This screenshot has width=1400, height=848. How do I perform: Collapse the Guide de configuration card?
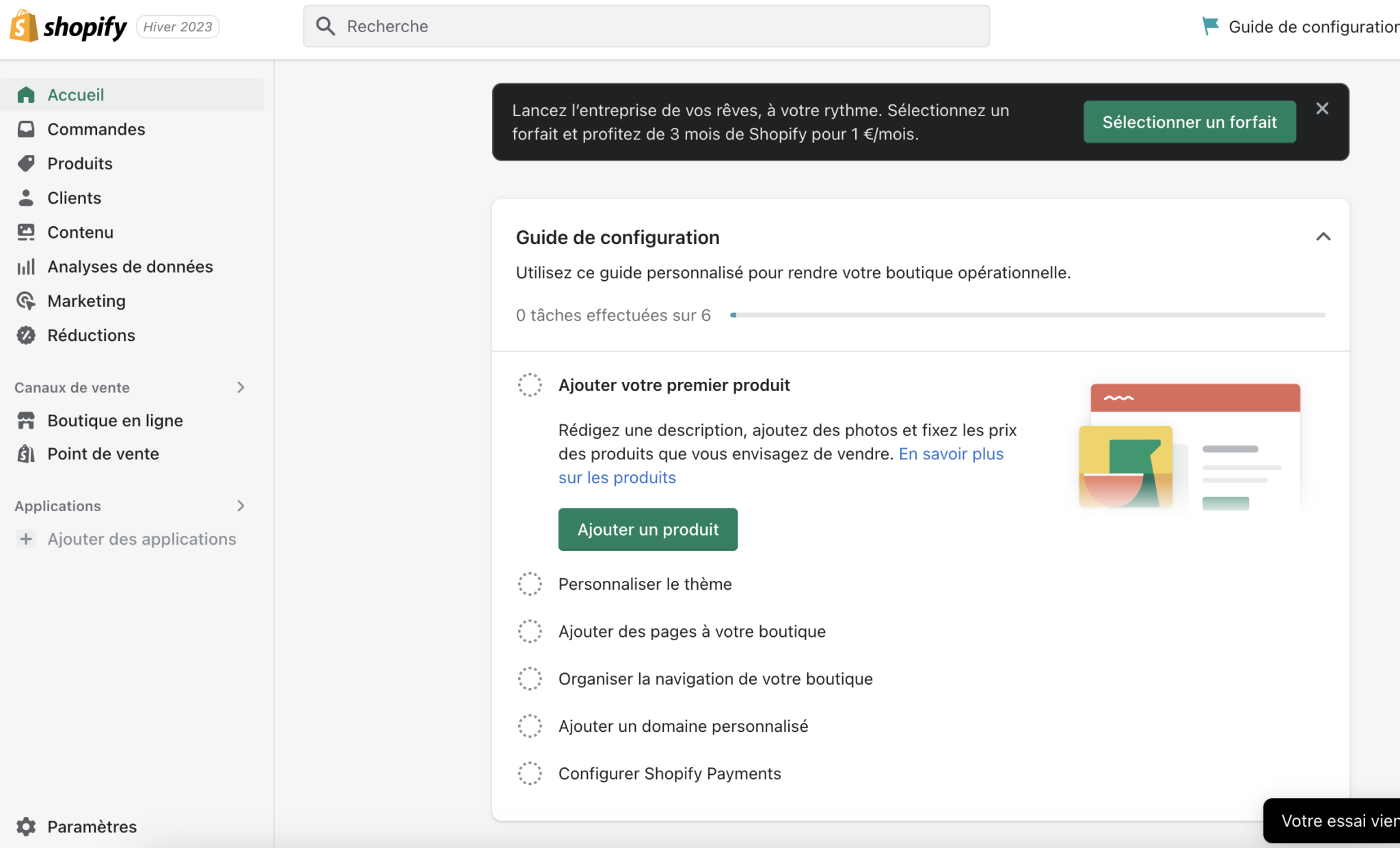tap(1323, 237)
